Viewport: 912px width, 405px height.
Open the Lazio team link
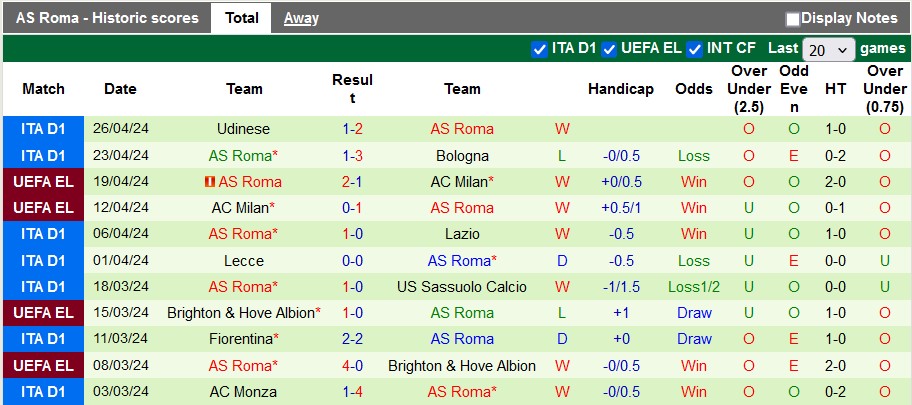coord(462,234)
